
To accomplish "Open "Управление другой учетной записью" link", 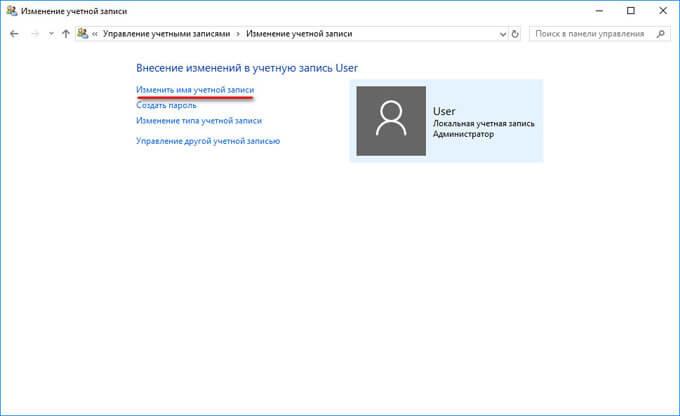I will coord(208,141).
